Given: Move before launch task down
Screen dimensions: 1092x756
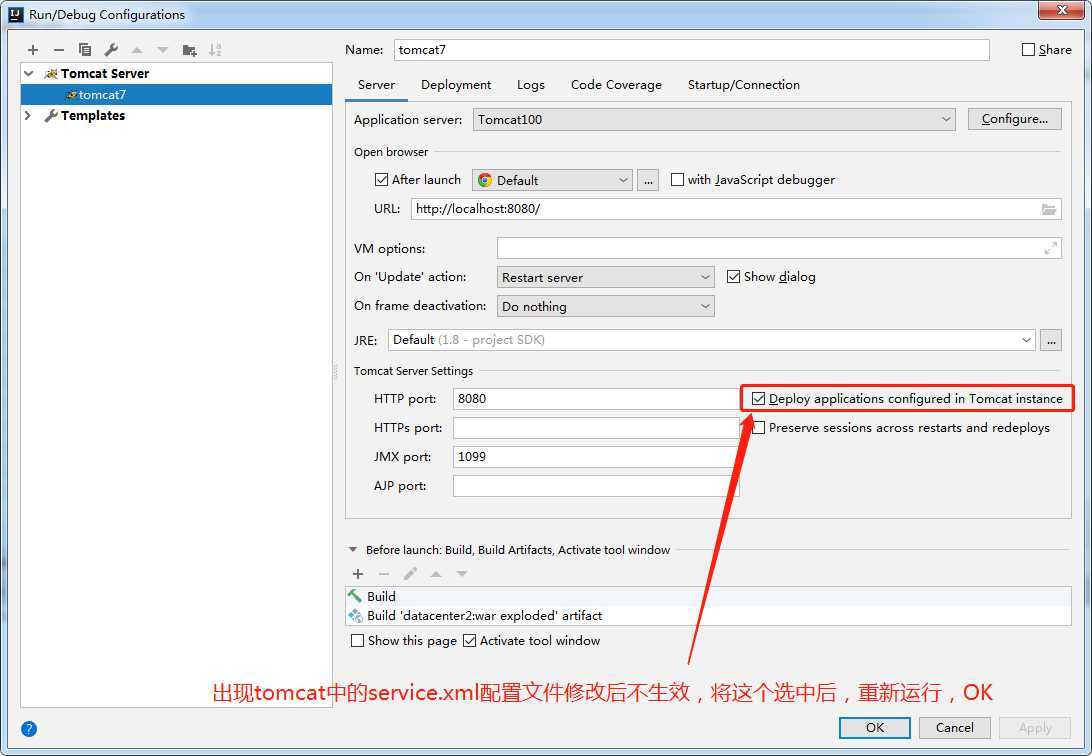Looking at the screenshot, I should pyautogui.click(x=462, y=574).
